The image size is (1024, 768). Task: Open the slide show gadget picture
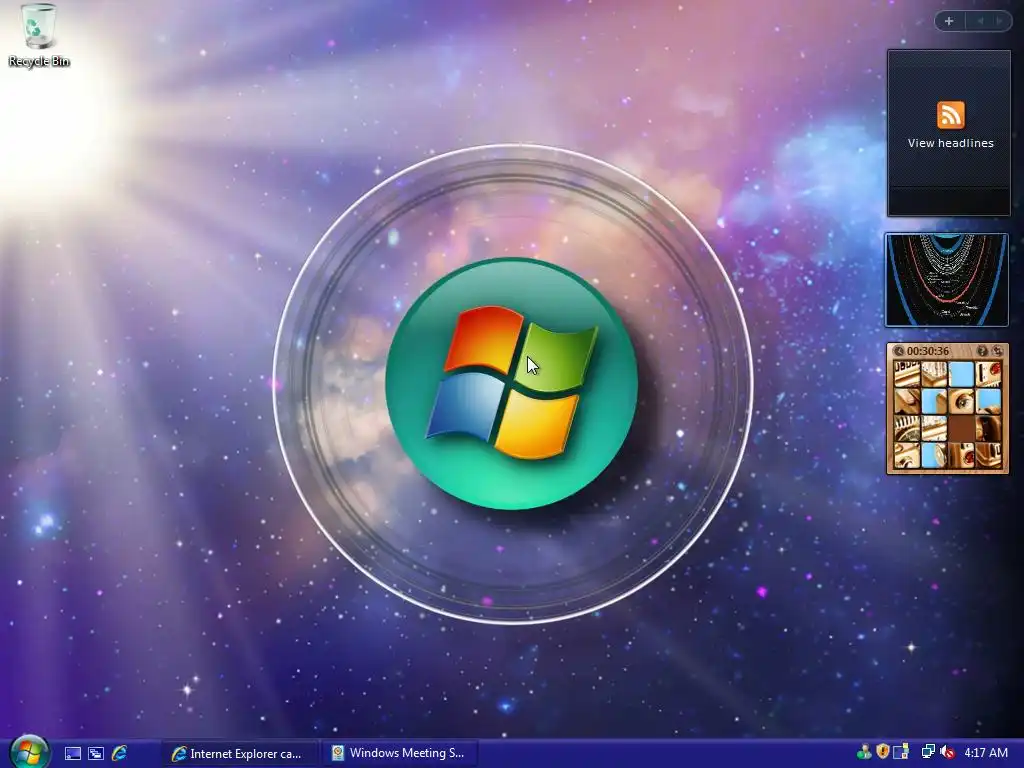point(946,280)
